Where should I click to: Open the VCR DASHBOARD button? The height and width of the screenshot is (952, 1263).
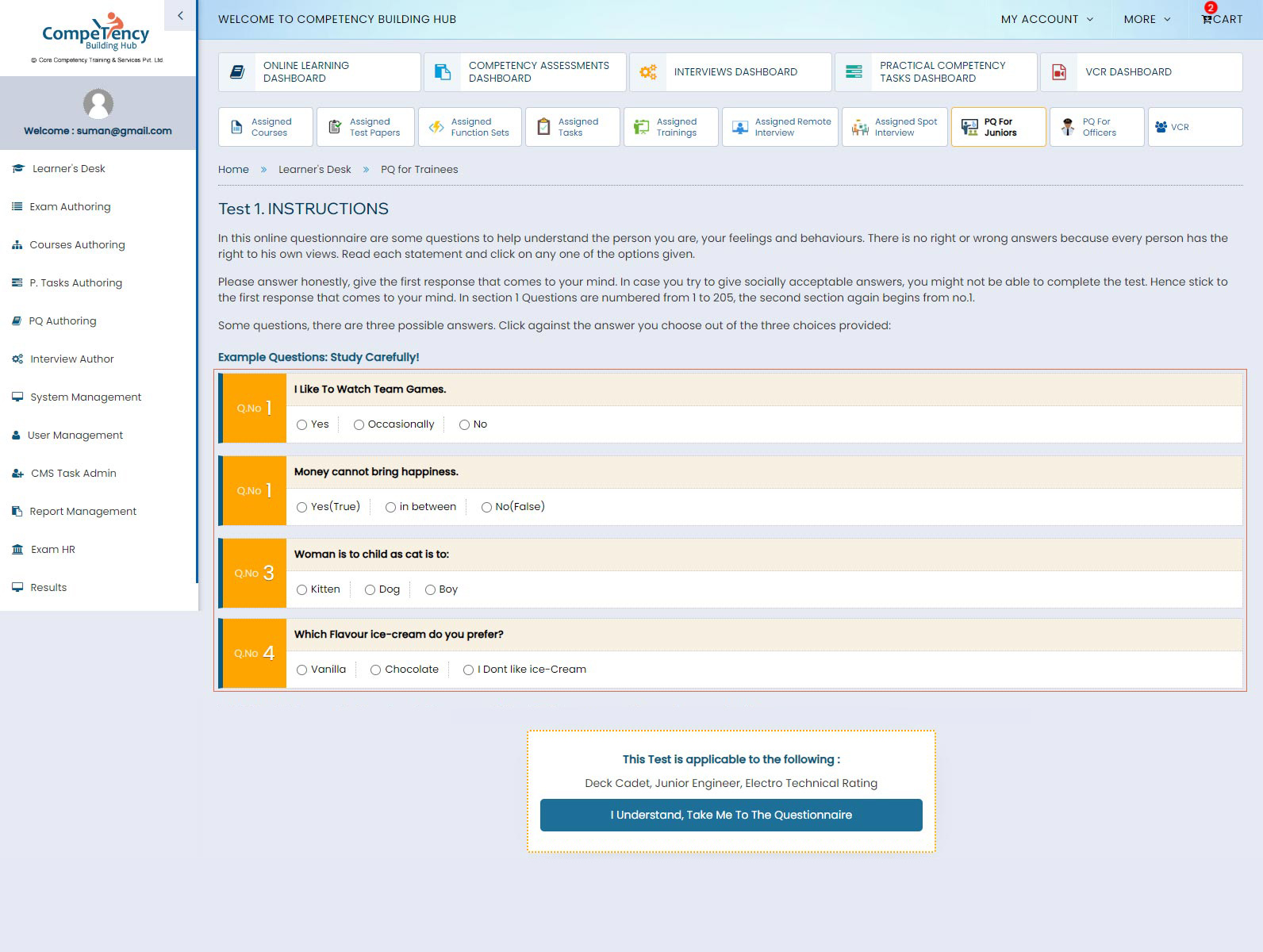coord(1142,72)
